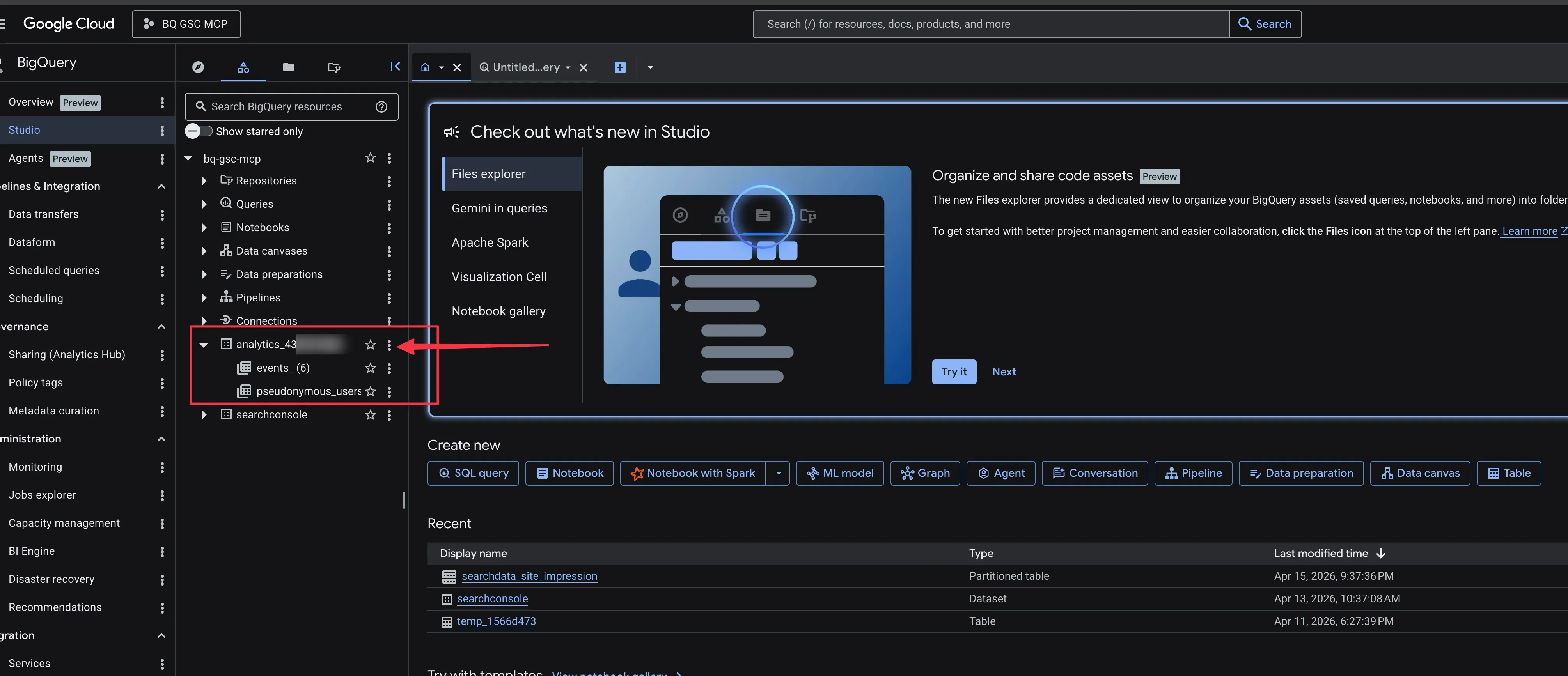Viewport: 1568px width, 676px height.
Task: Open the Files folder icon pane
Action: 289,67
